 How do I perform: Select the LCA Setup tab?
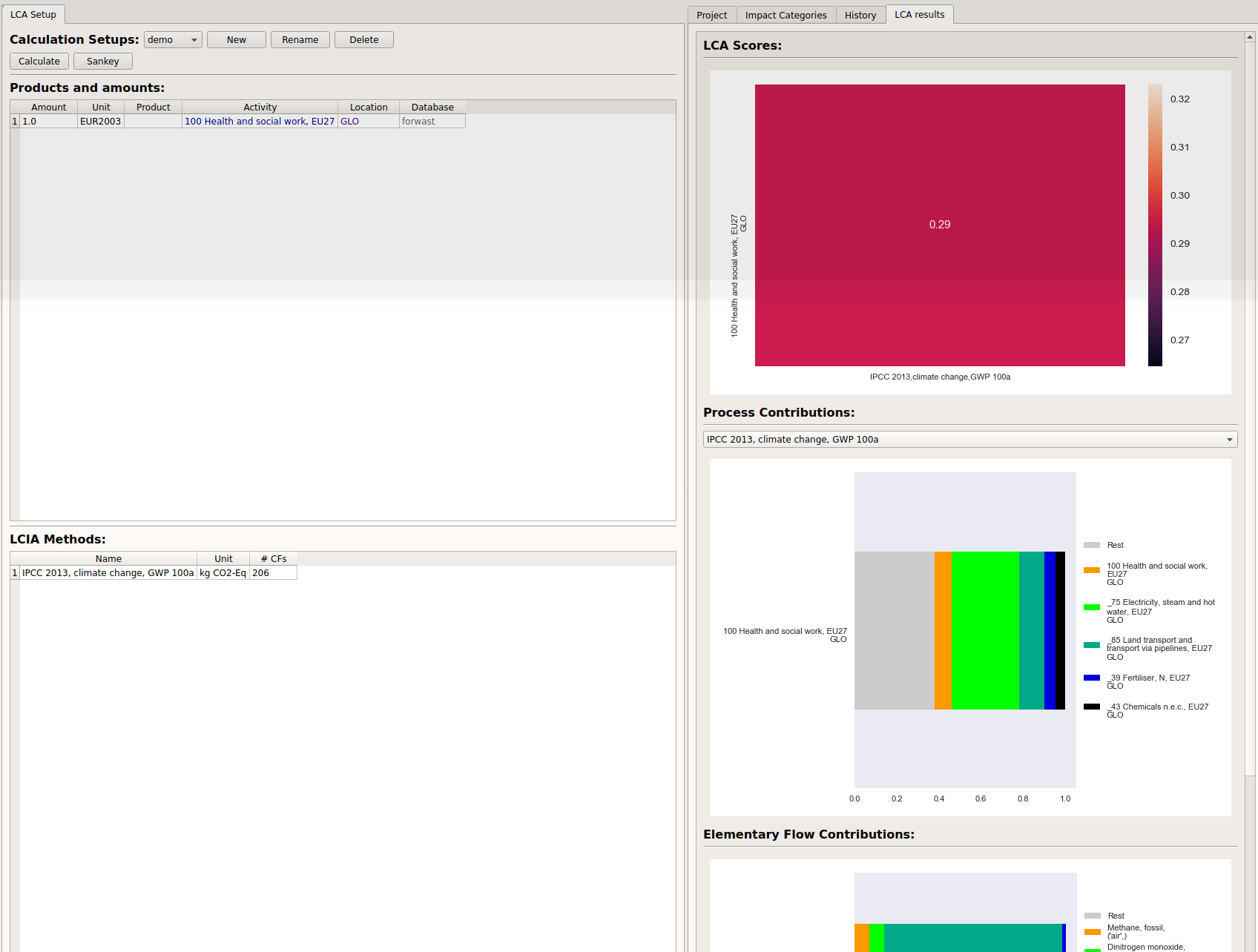[x=33, y=13]
